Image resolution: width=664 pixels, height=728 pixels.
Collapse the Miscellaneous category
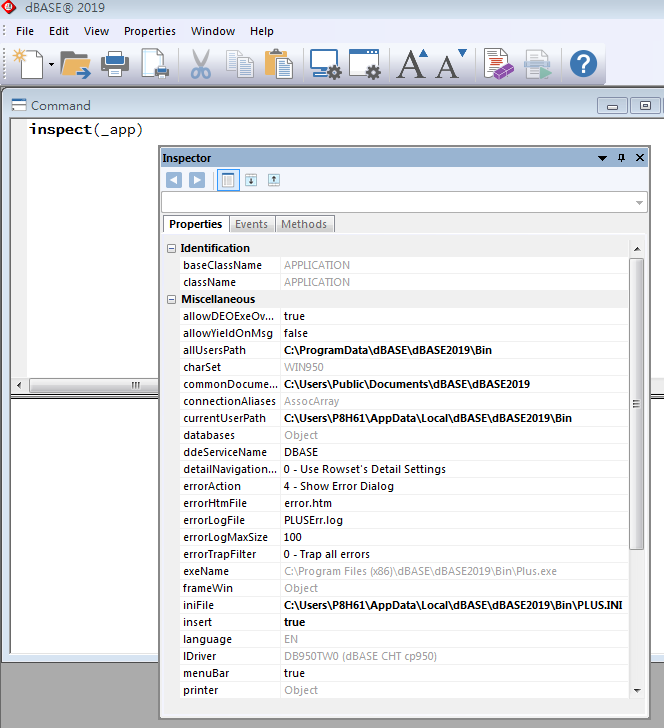(171, 299)
